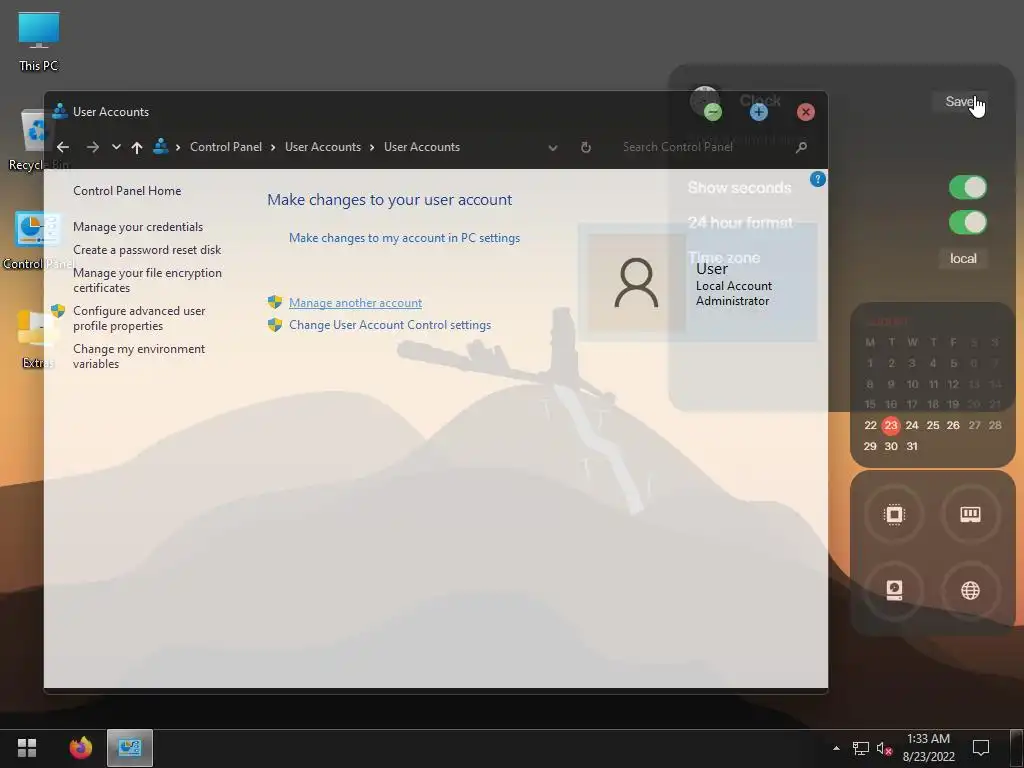Click the Control Panel taskbar button
This screenshot has width=1024, height=768.
click(129, 748)
